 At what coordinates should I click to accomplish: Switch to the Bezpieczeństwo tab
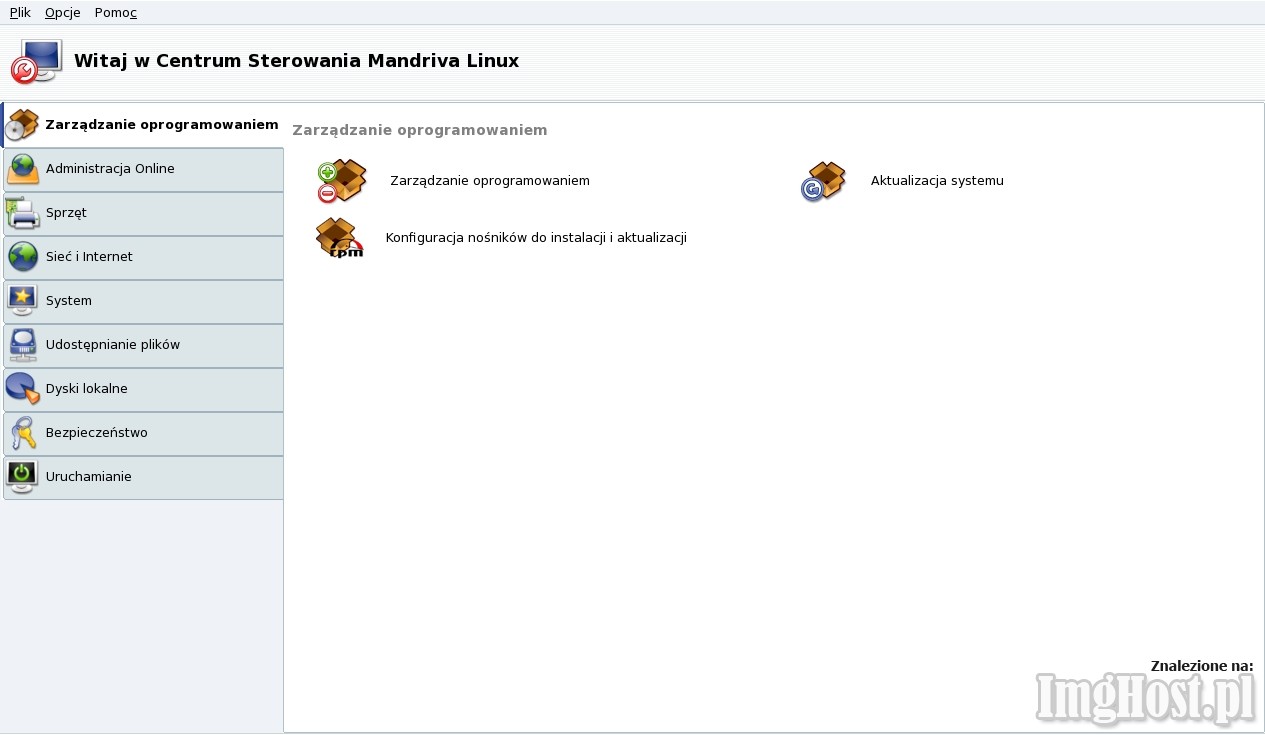click(x=143, y=433)
